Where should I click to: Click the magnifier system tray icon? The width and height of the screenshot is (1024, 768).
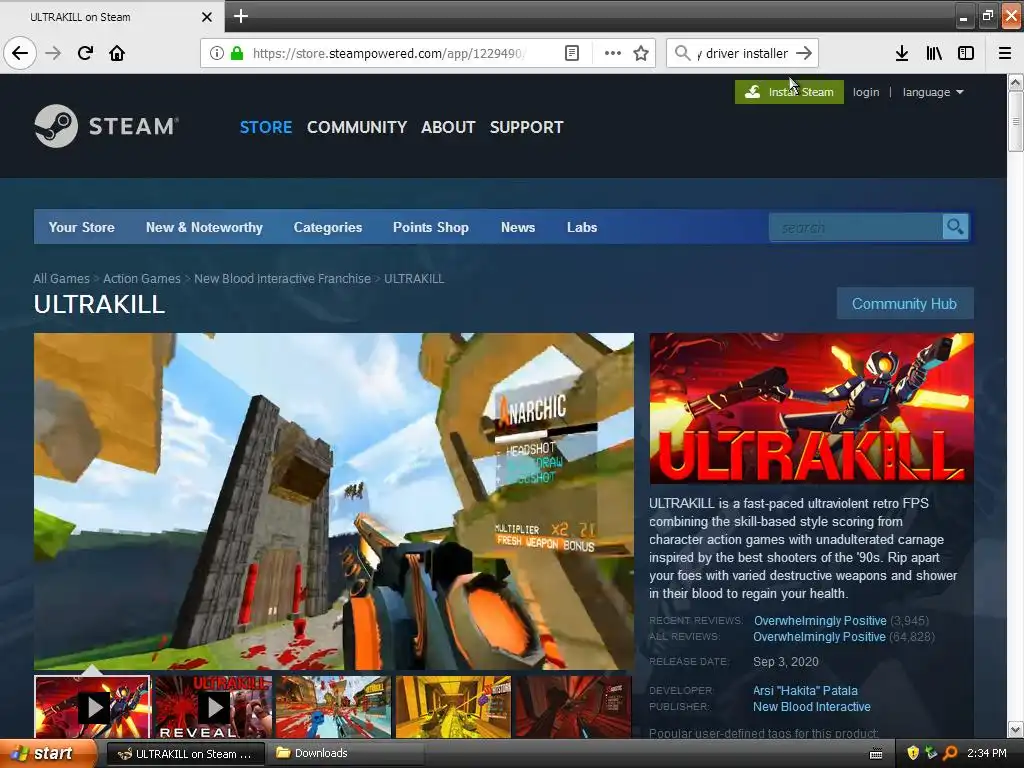point(951,753)
